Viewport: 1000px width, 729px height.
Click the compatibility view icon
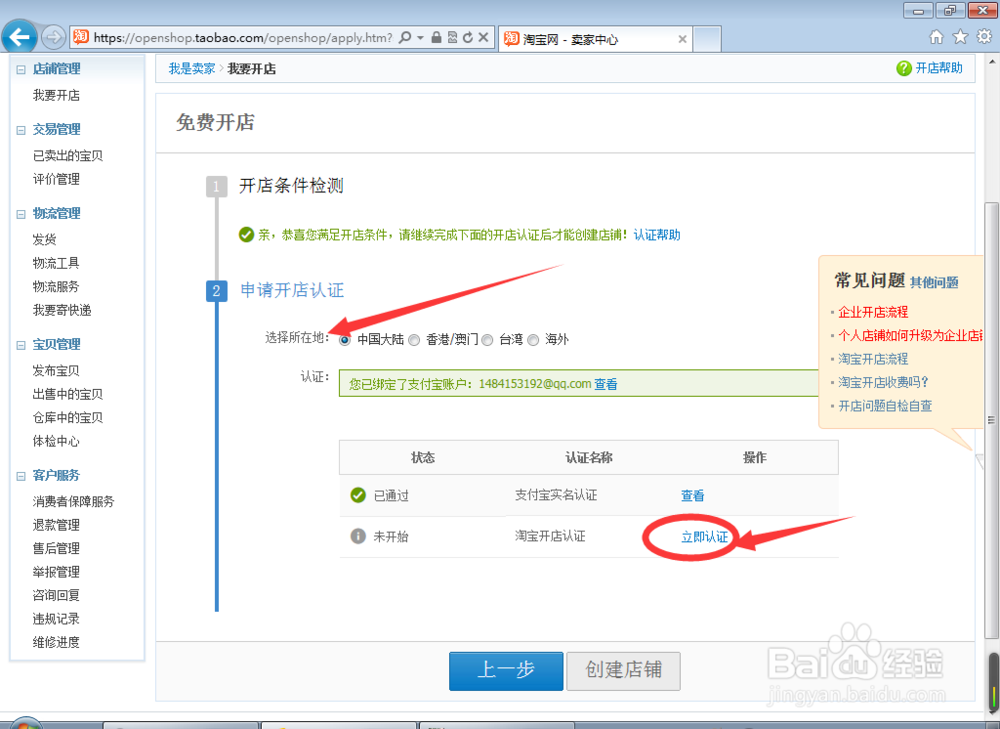coord(452,38)
